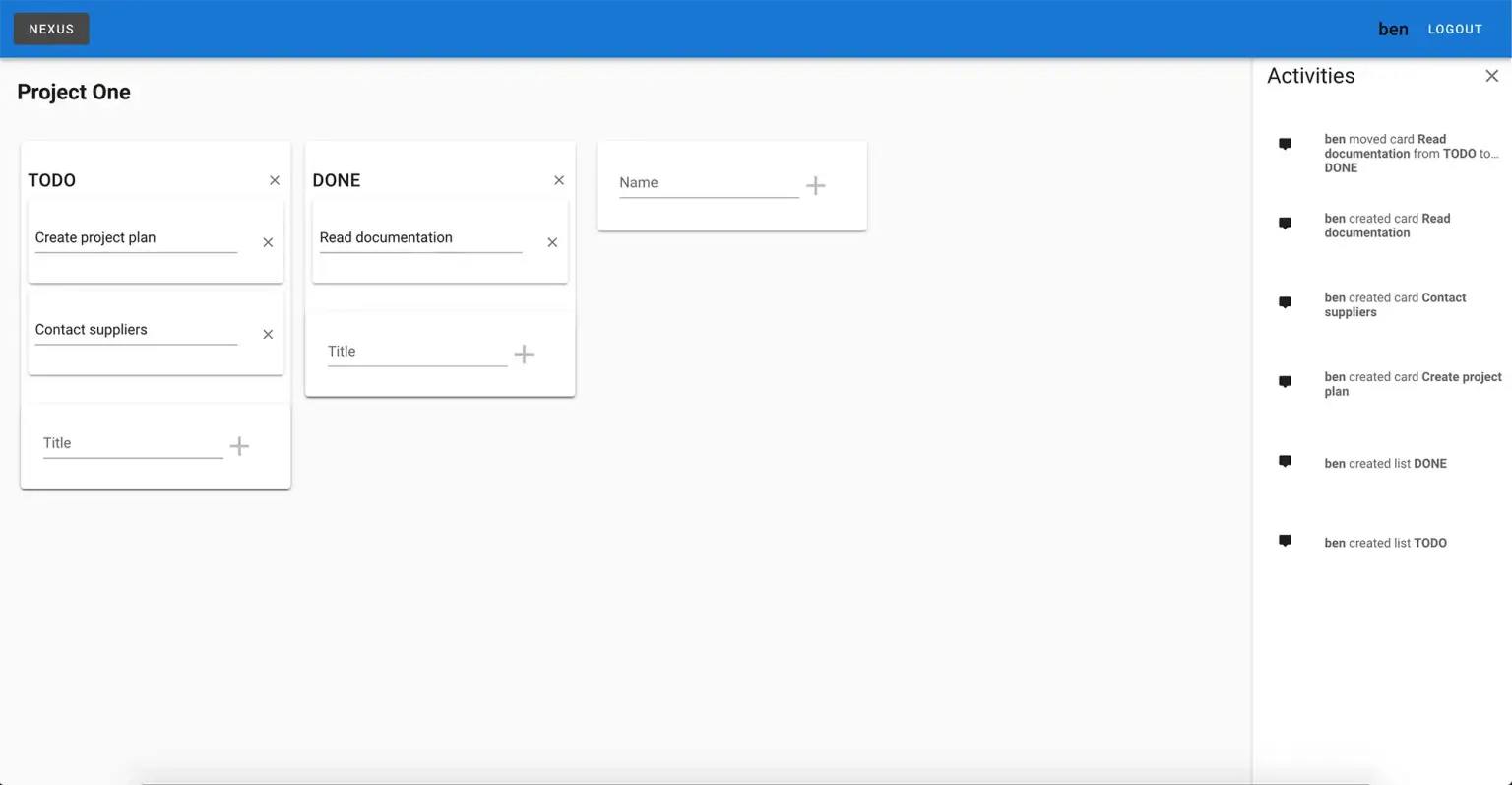Edit the Contact suppliers card title
1512x785 pixels.
136,330
